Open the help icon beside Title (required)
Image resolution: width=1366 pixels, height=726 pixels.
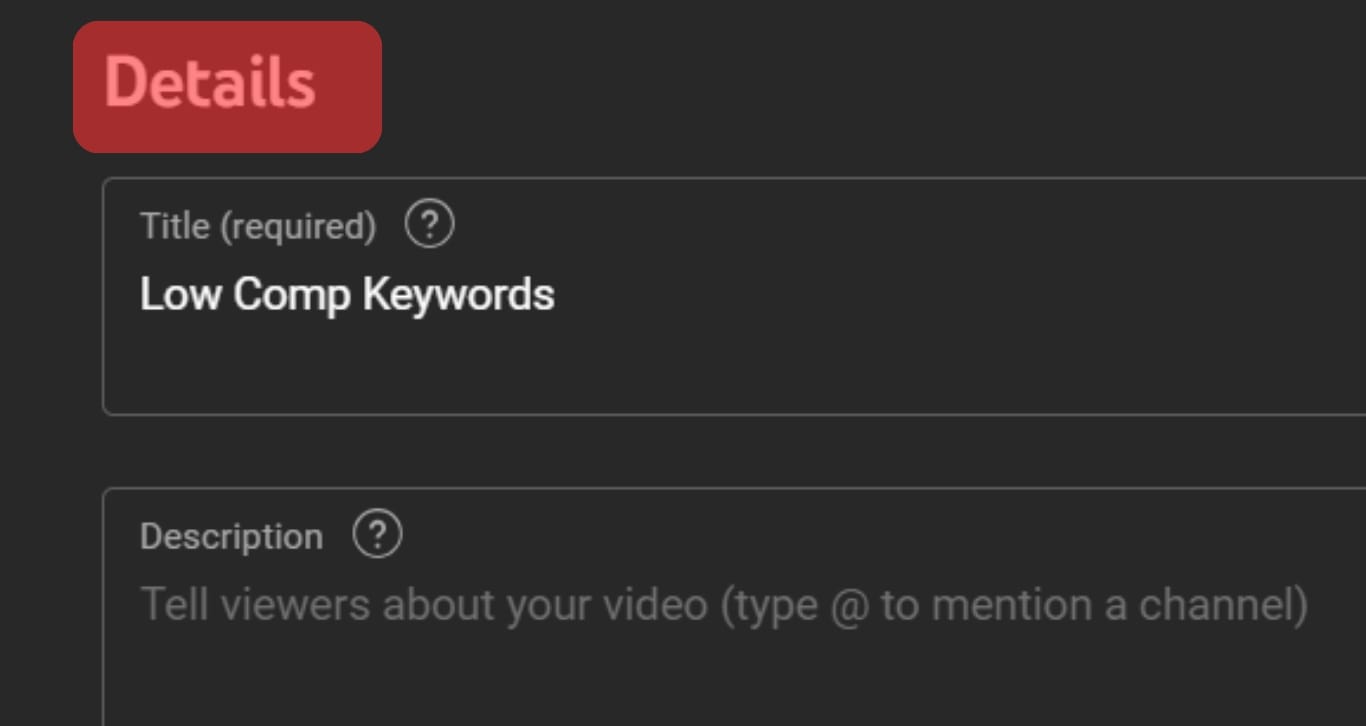tap(430, 225)
